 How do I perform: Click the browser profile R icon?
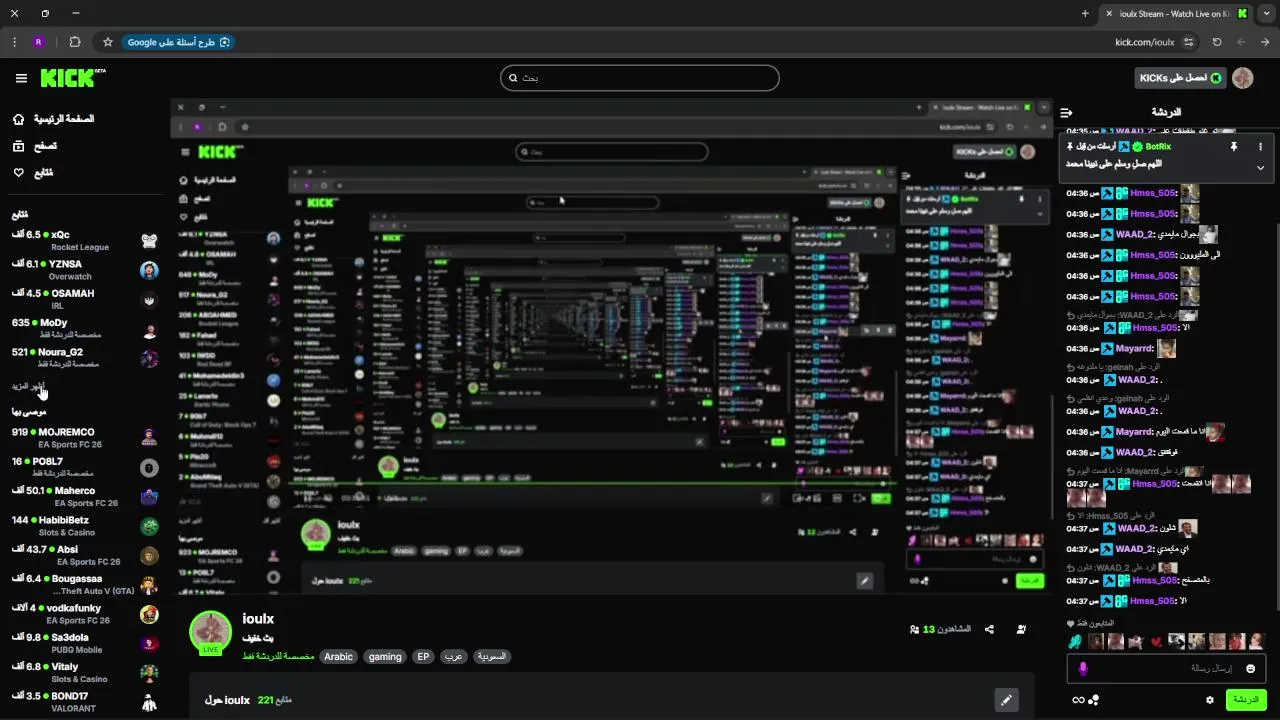pyautogui.click(x=39, y=42)
